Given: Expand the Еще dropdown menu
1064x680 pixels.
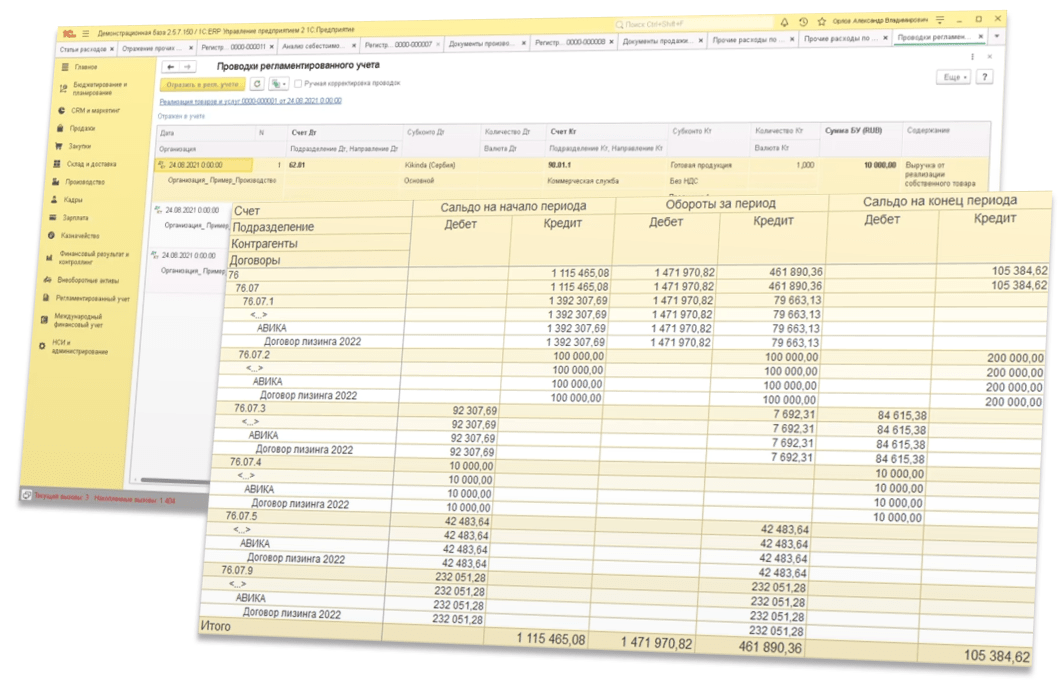Looking at the screenshot, I should (952, 77).
